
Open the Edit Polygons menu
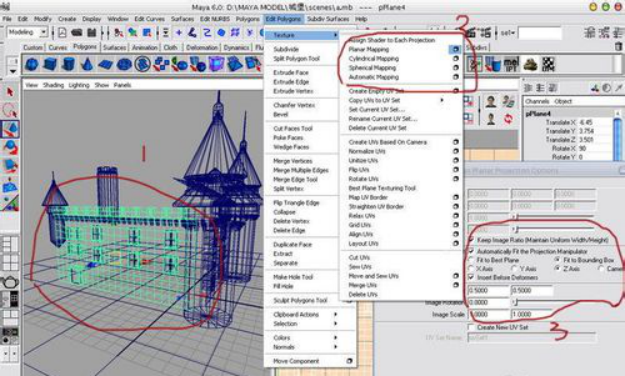(283, 19)
